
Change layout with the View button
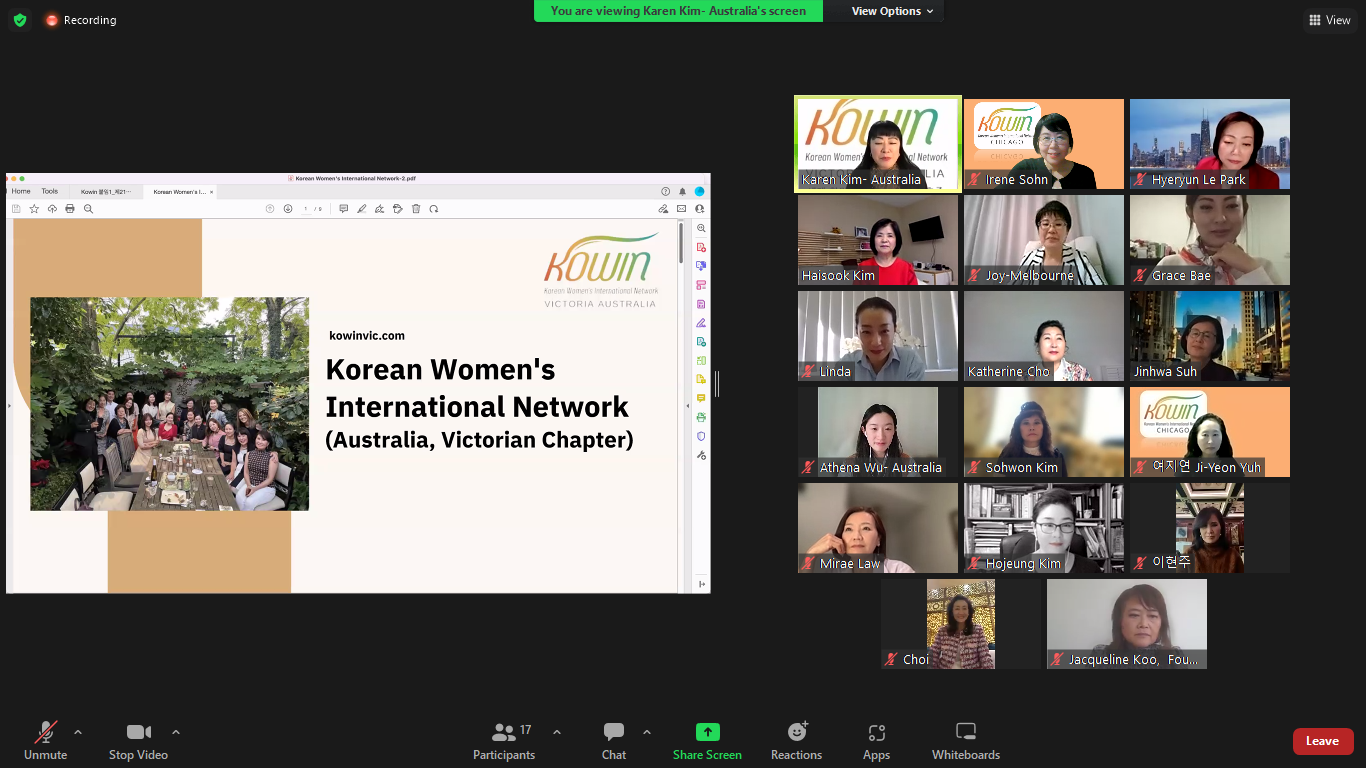click(x=1329, y=20)
